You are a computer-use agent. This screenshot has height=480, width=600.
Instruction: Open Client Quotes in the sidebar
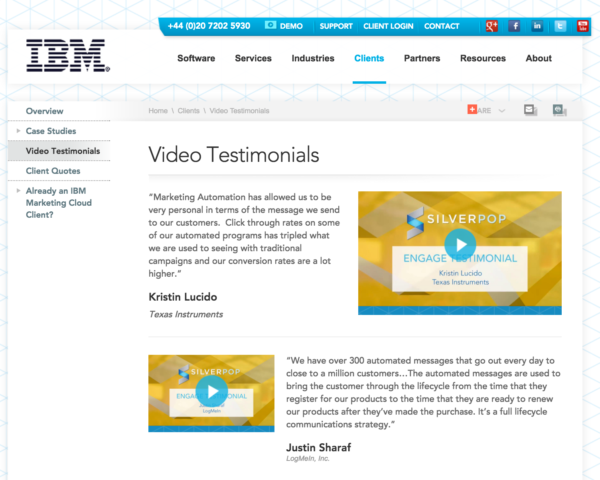[53, 171]
